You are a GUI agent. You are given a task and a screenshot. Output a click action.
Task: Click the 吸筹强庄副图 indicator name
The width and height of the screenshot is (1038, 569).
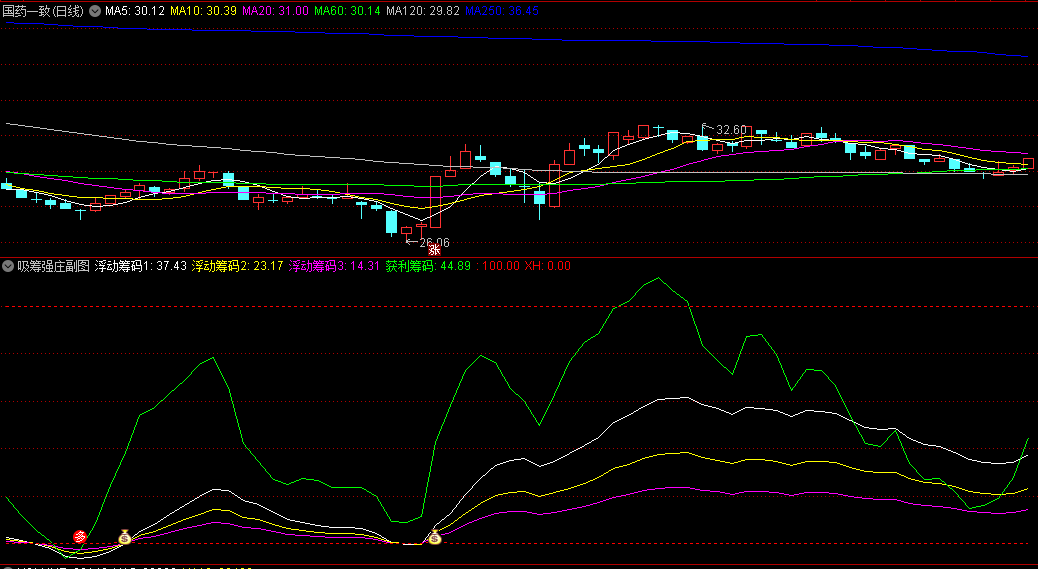[x=54, y=266]
